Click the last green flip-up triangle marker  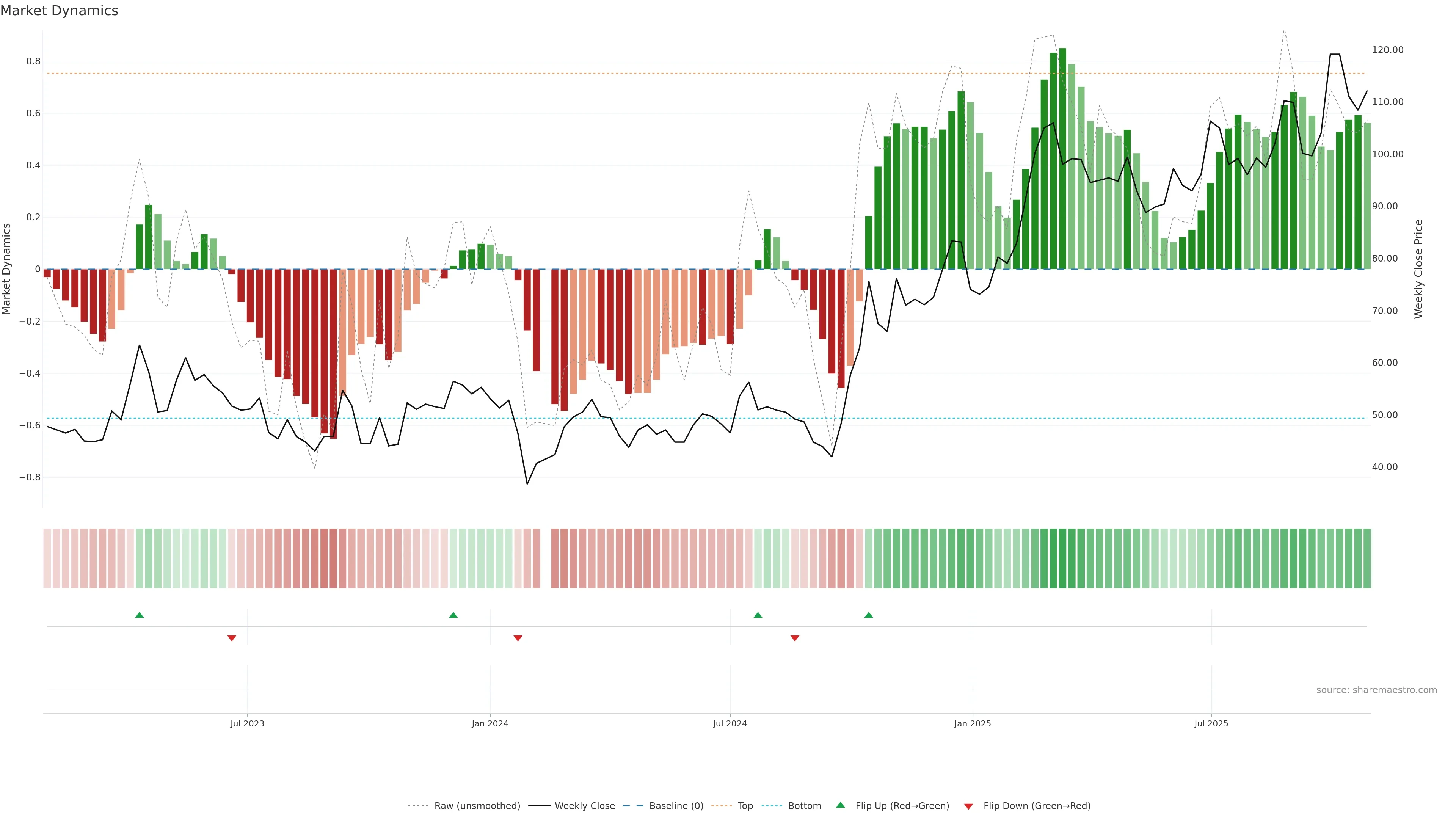pyautogui.click(x=869, y=615)
